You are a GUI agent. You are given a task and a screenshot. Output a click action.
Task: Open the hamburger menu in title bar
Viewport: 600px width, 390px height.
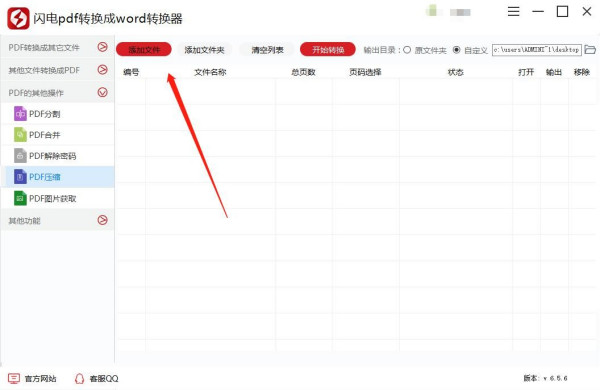coord(514,11)
